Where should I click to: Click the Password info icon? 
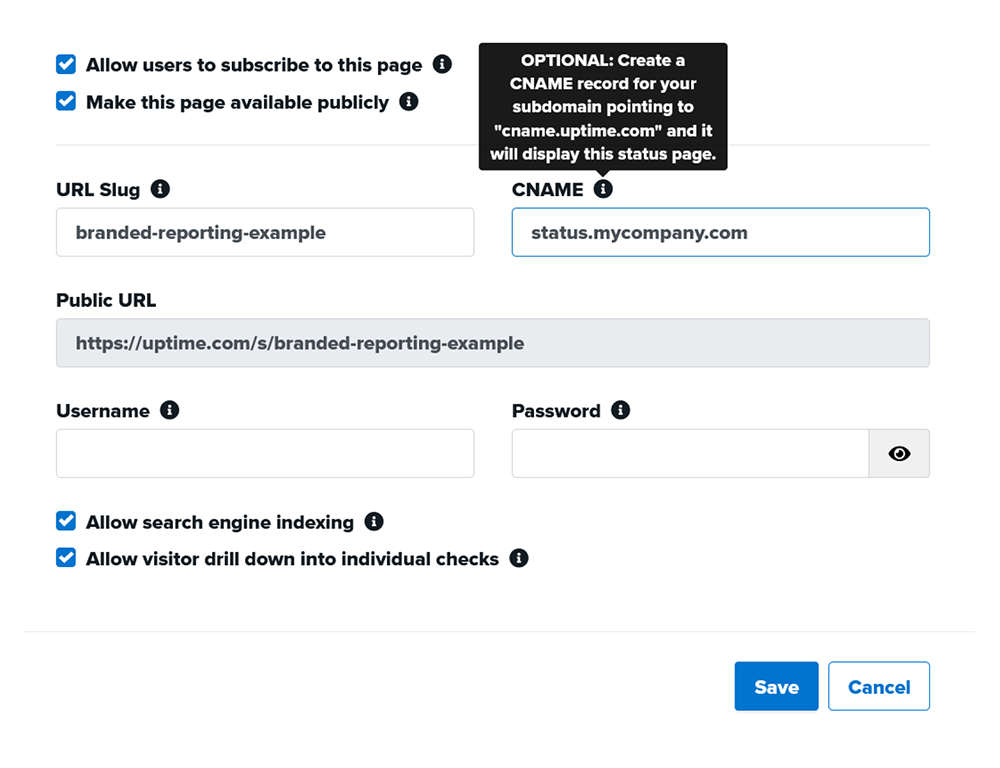[x=620, y=411]
